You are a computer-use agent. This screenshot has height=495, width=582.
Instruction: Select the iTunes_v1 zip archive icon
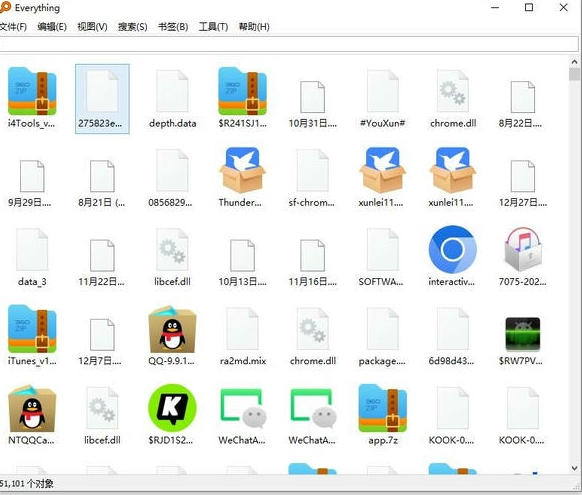32,329
